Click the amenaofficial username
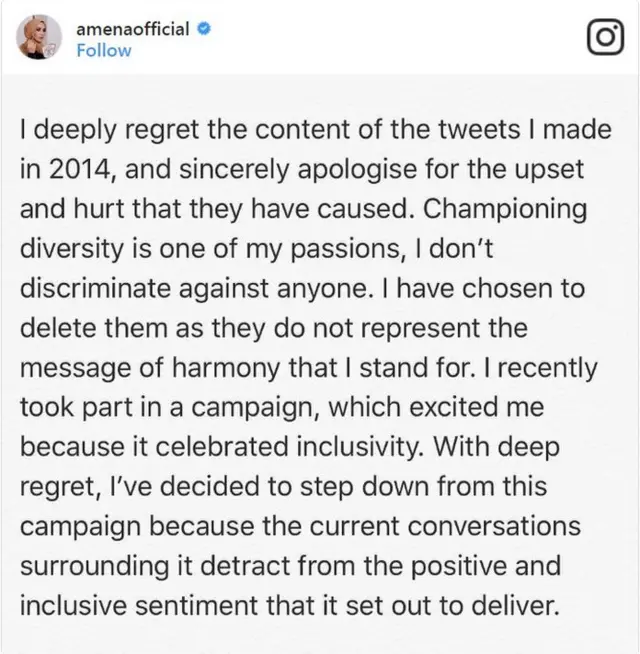 point(133,29)
